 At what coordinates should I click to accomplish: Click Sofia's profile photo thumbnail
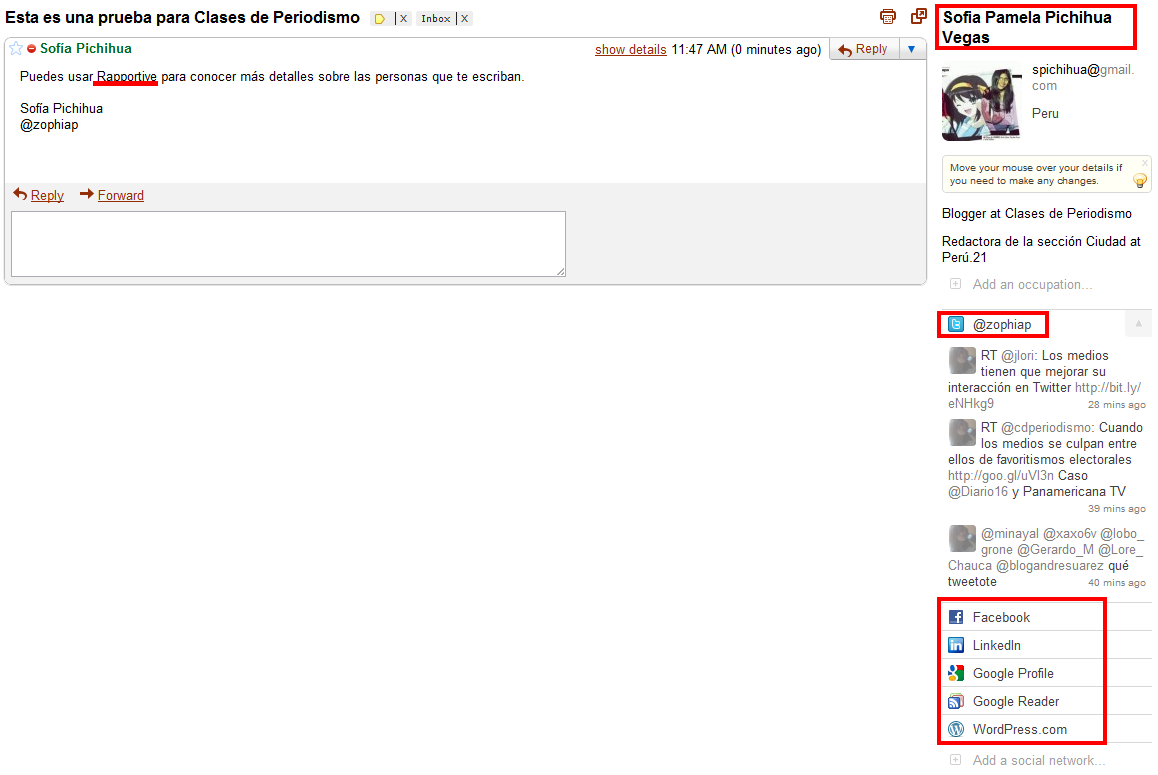(x=981, y=103)
